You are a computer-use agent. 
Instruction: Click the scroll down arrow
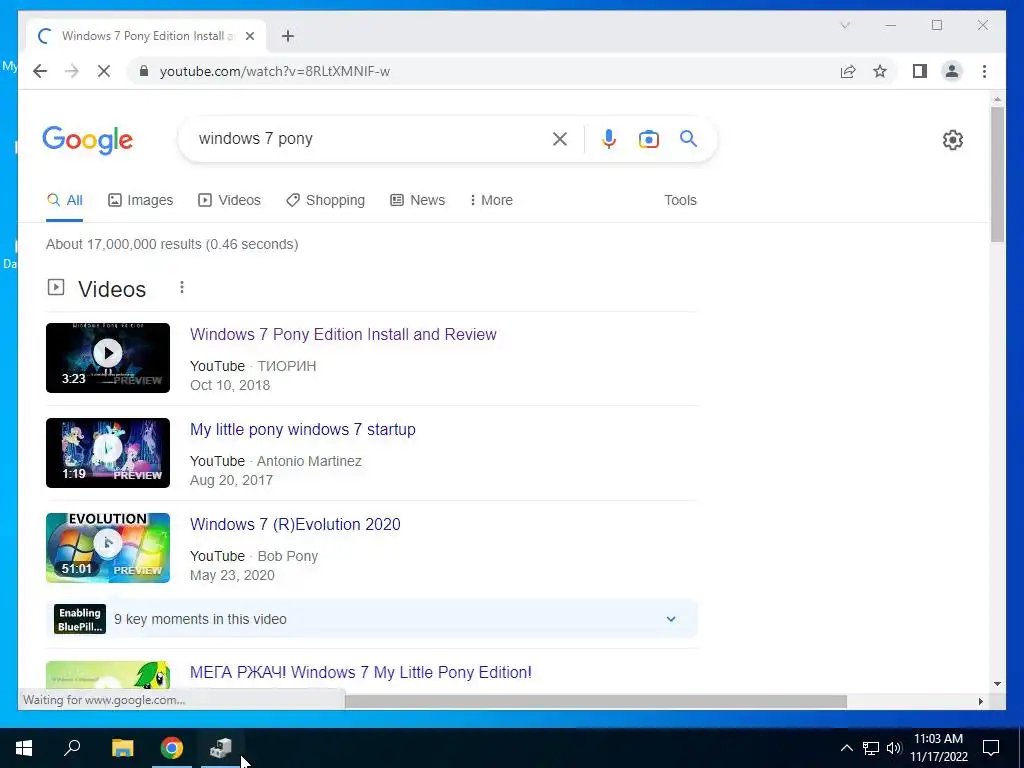click(x=997, y=684)
